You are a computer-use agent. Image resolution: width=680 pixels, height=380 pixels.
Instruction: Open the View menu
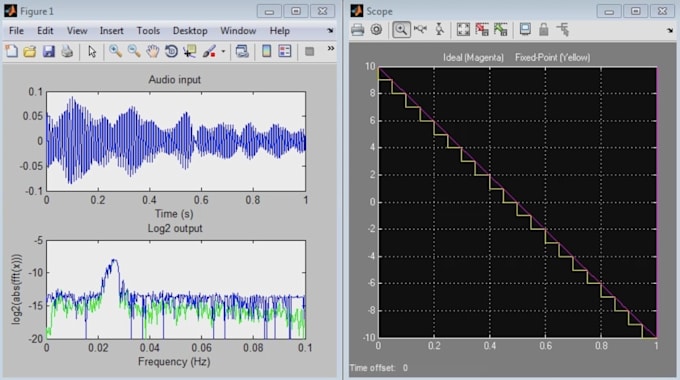77,31
